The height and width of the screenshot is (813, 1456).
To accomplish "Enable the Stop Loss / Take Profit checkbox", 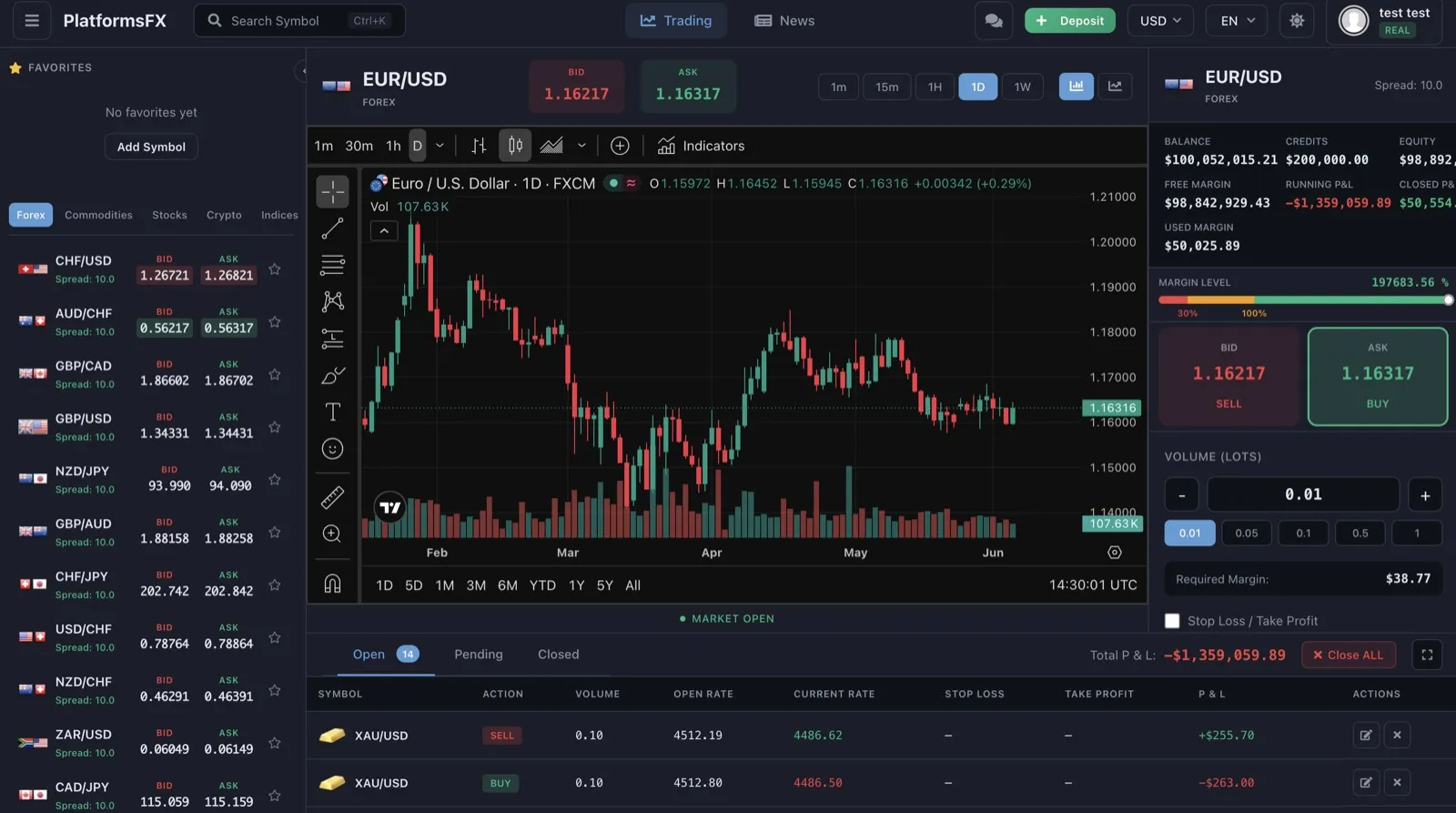I will [1172, 621].
